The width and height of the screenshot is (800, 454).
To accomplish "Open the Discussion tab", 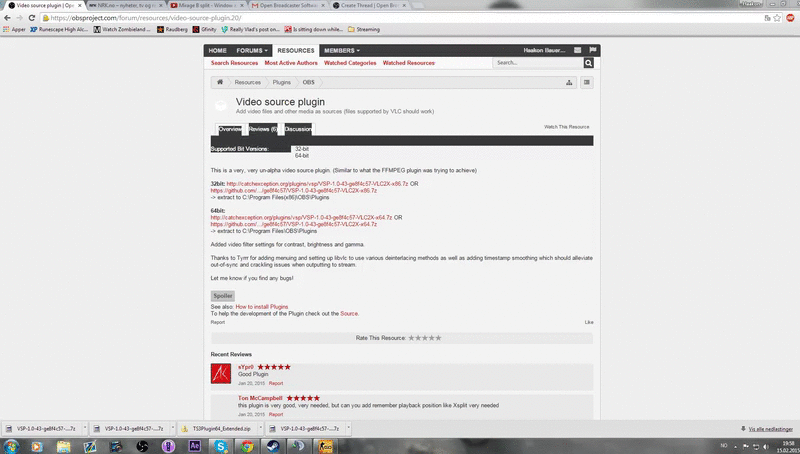I will tap(298, 129).
